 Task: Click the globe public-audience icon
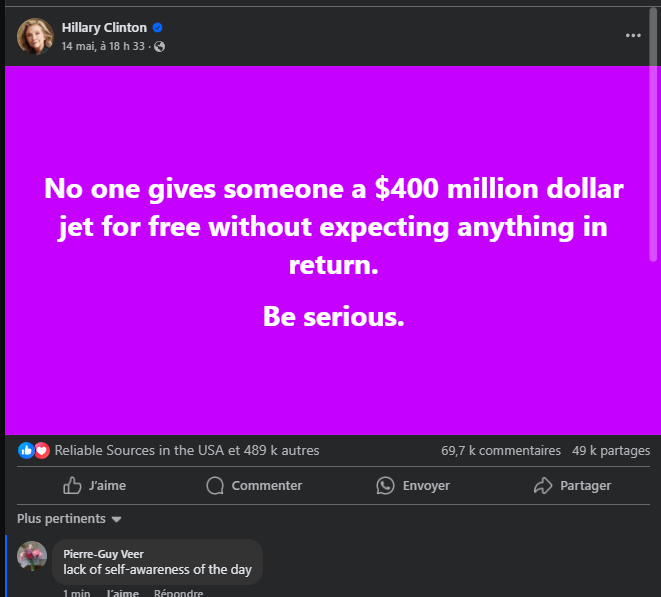(x=159, y=47)
